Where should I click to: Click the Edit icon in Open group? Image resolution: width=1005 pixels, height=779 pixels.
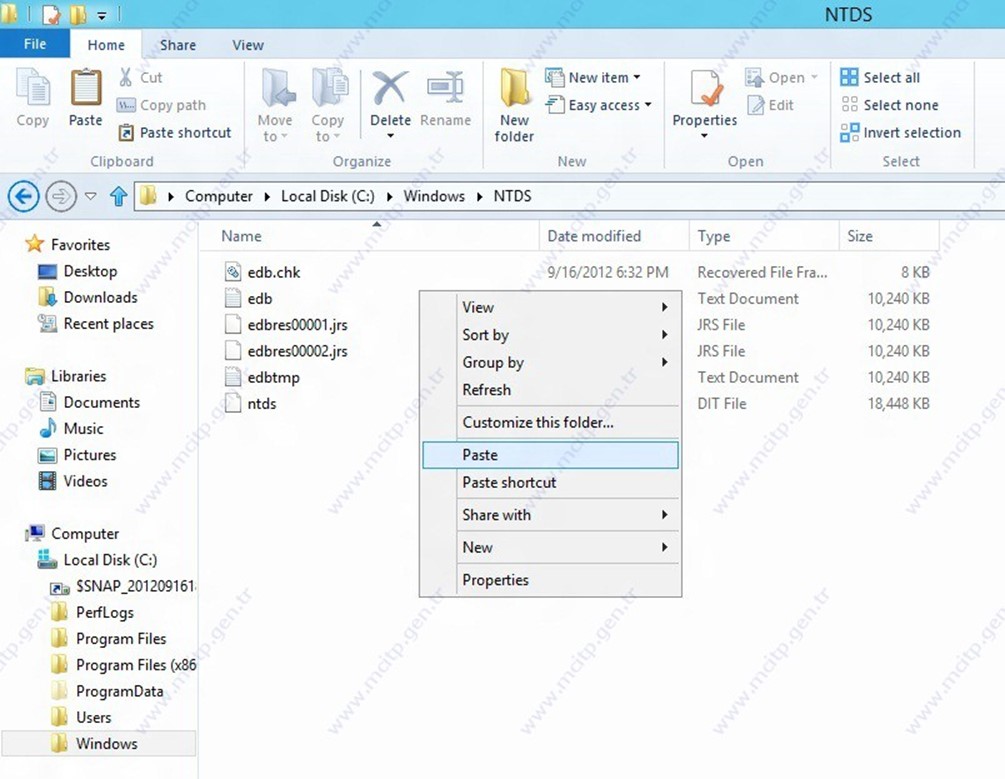pos(756,105)
